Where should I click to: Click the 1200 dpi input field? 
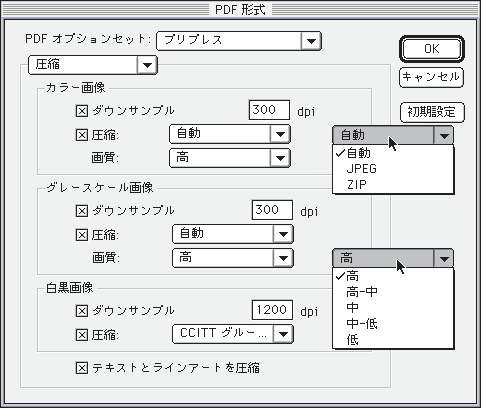(272, 310)
